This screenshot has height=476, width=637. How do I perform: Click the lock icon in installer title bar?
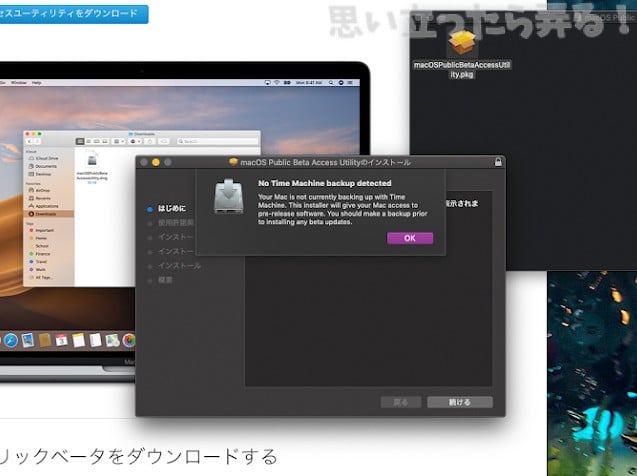click(x=498, y=162)
